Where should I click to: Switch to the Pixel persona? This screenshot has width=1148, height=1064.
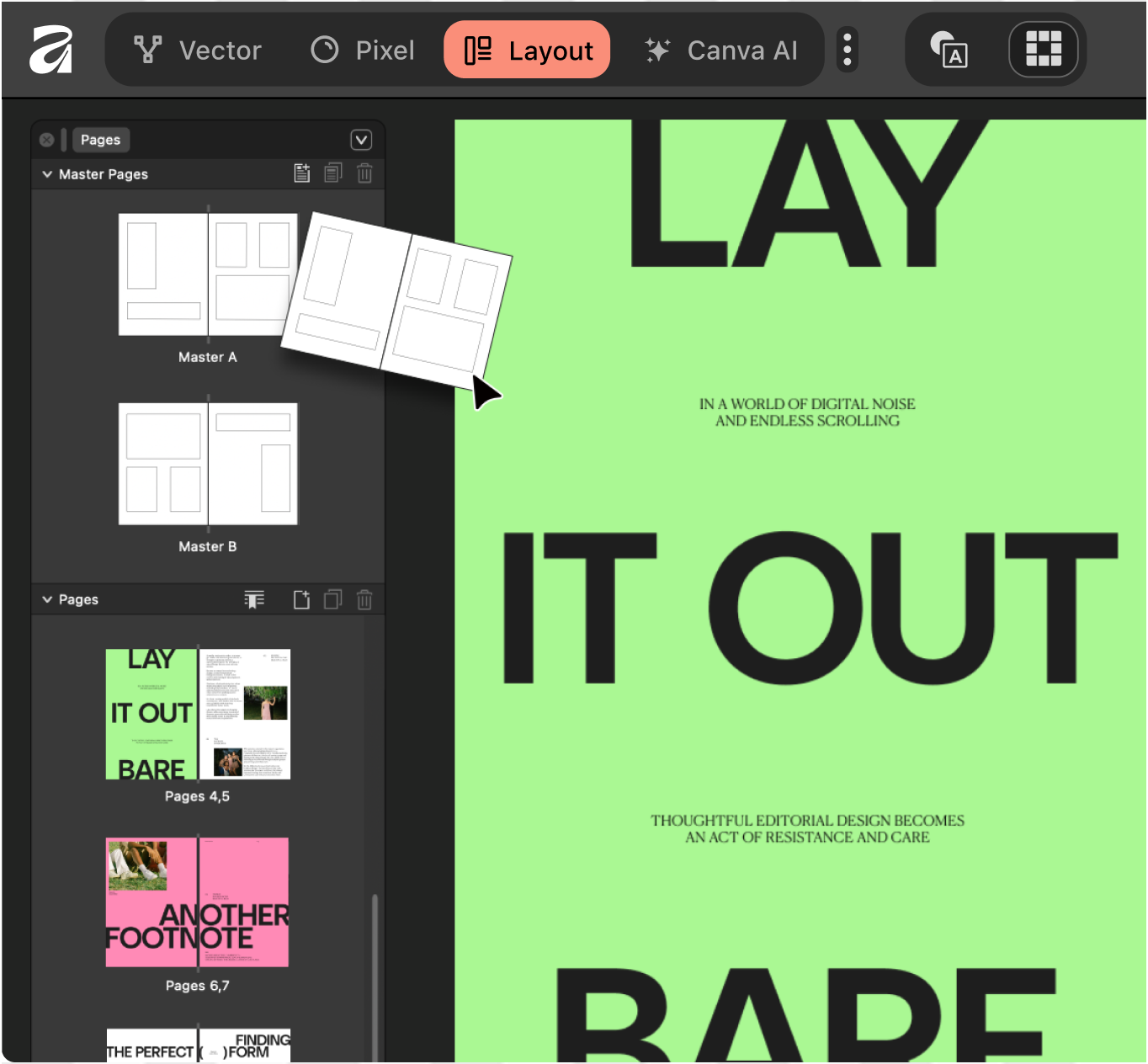[x=362, y=50]
